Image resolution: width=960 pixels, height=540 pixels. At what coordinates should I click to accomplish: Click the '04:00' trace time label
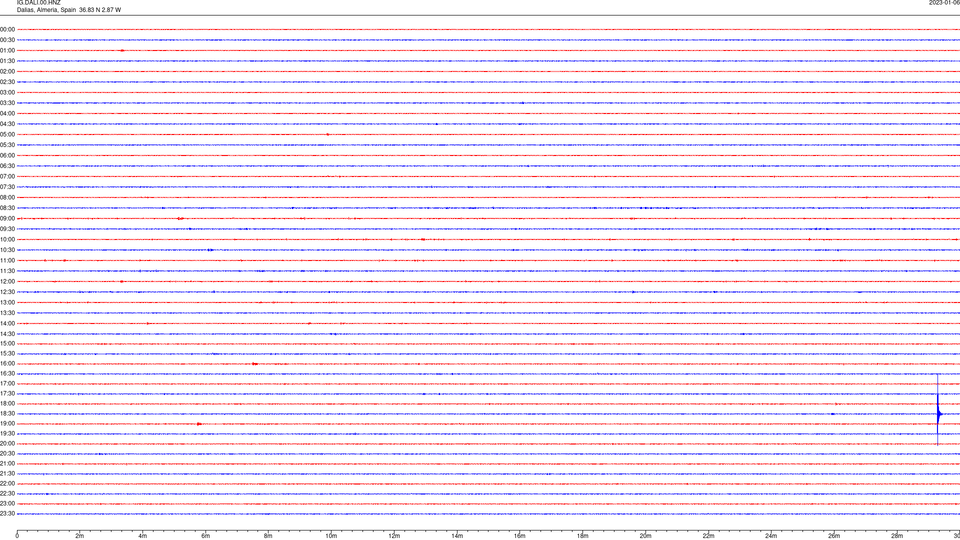click(7, 113)
